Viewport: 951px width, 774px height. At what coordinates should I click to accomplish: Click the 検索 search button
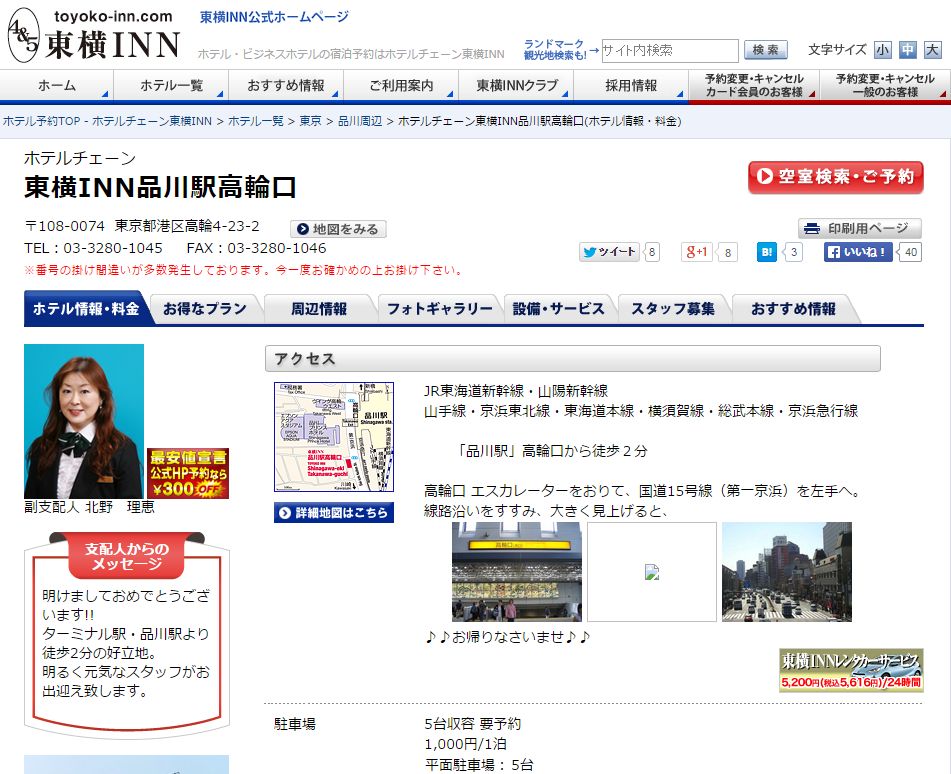coord(765,50)
